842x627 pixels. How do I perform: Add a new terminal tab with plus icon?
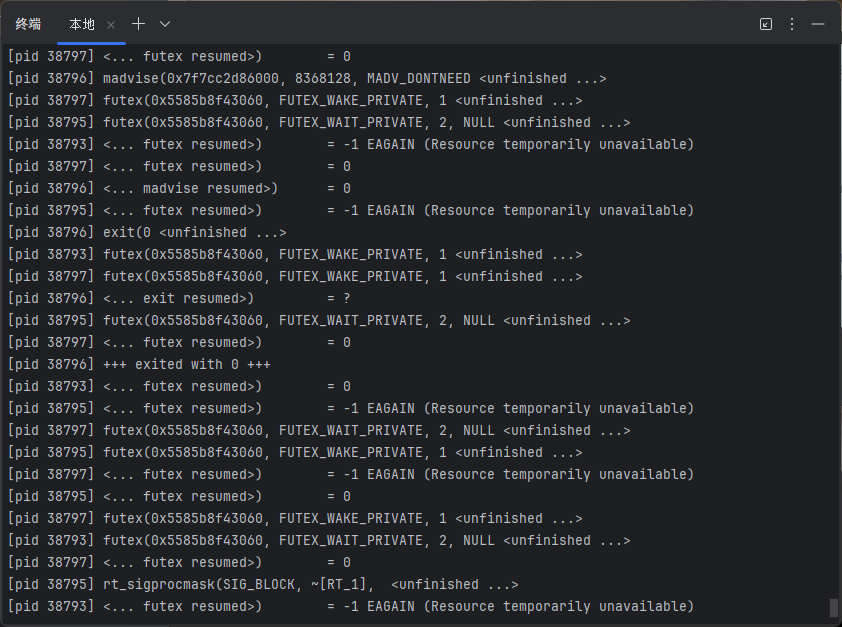pos(139,23)
